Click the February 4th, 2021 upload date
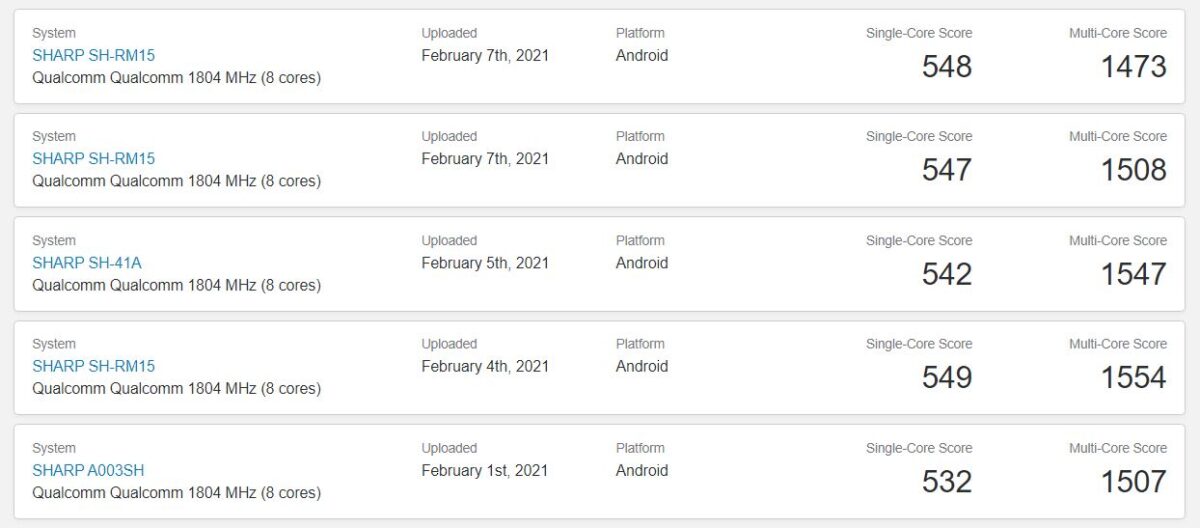The image size is (1200, 528). pyautogui.click(x=485, y=366)
